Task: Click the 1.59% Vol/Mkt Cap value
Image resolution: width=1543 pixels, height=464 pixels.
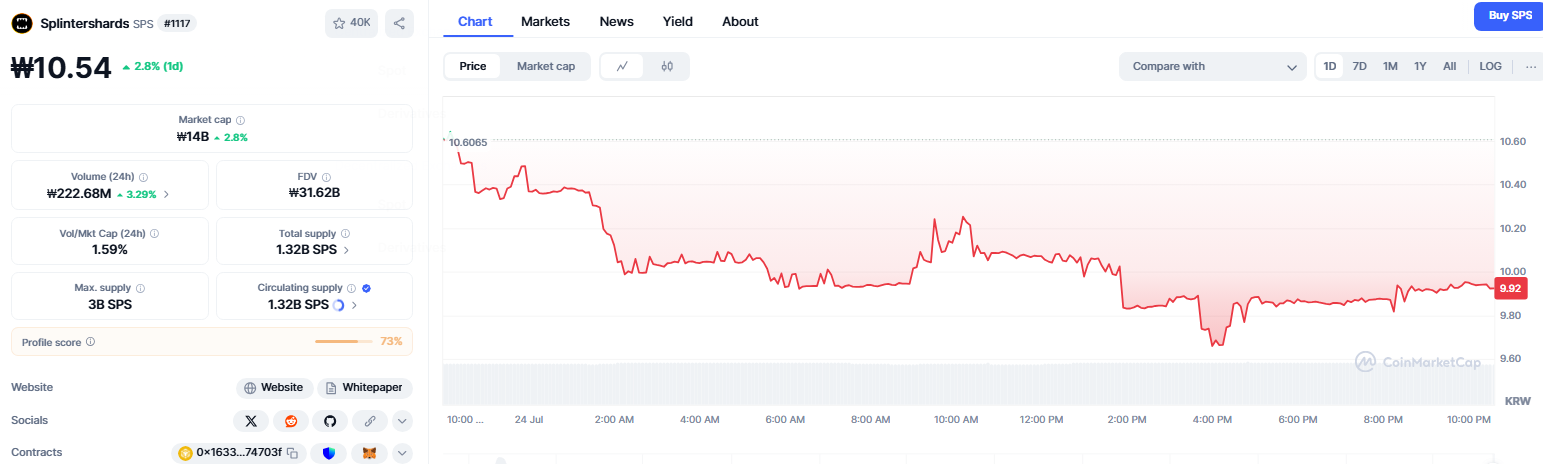Action: tap(110, 249)
